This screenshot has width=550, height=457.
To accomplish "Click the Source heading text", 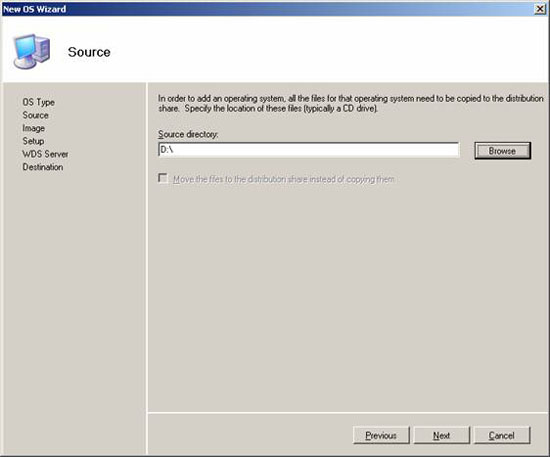I will pos(89,52).
